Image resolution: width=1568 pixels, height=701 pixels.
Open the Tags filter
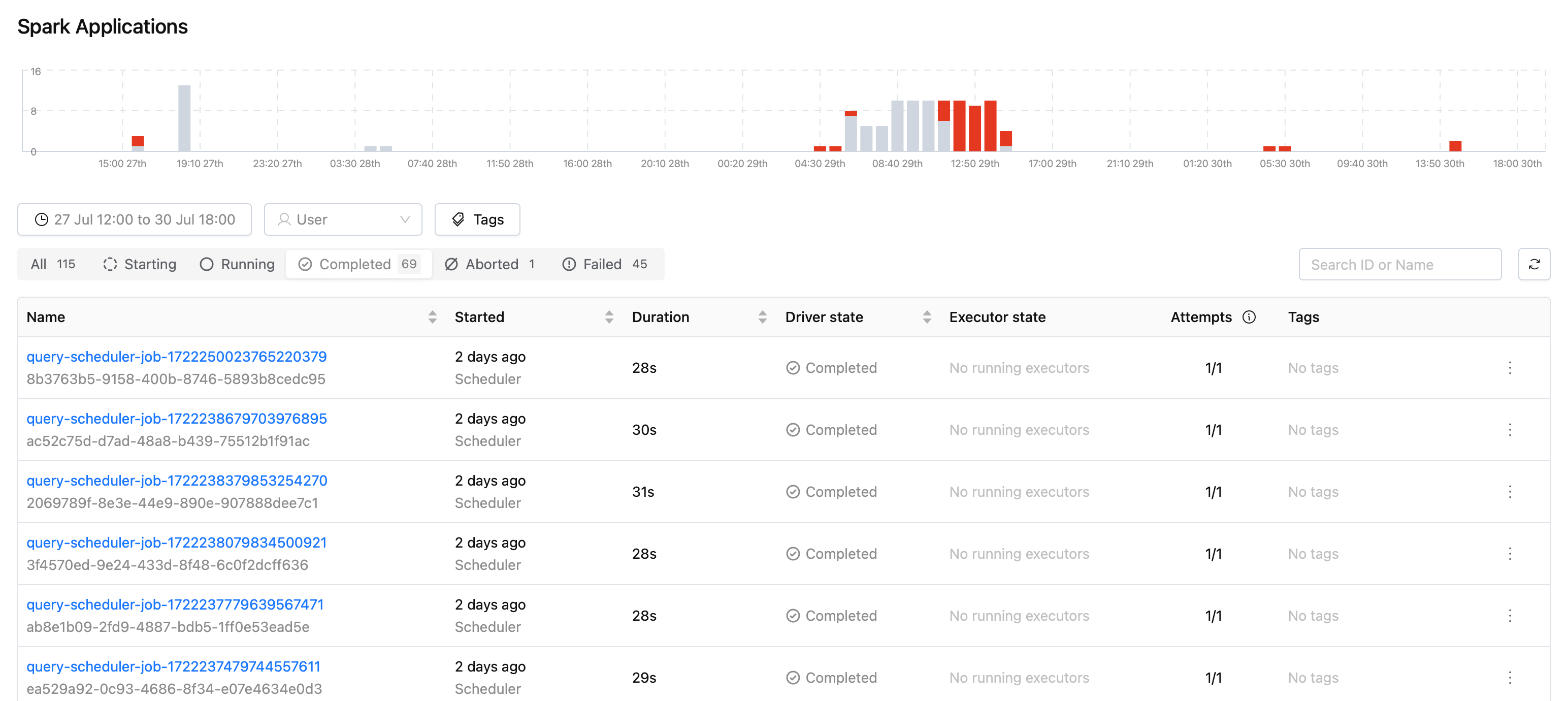click(x=477, y=220)
